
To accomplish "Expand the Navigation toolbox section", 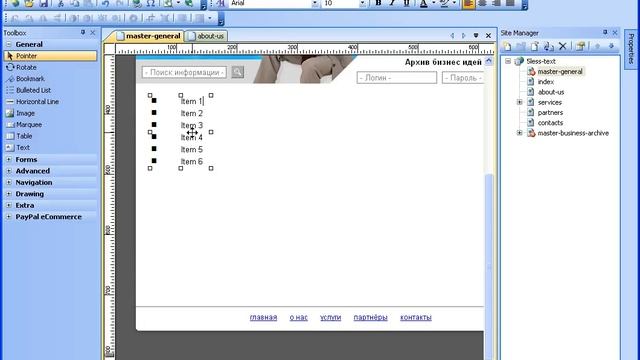I will (x=9, y=182).
